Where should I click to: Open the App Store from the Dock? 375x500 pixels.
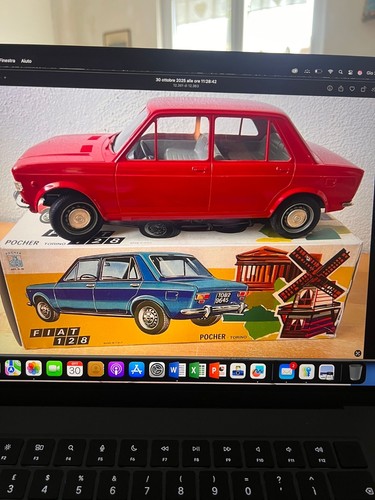(137, 370)
